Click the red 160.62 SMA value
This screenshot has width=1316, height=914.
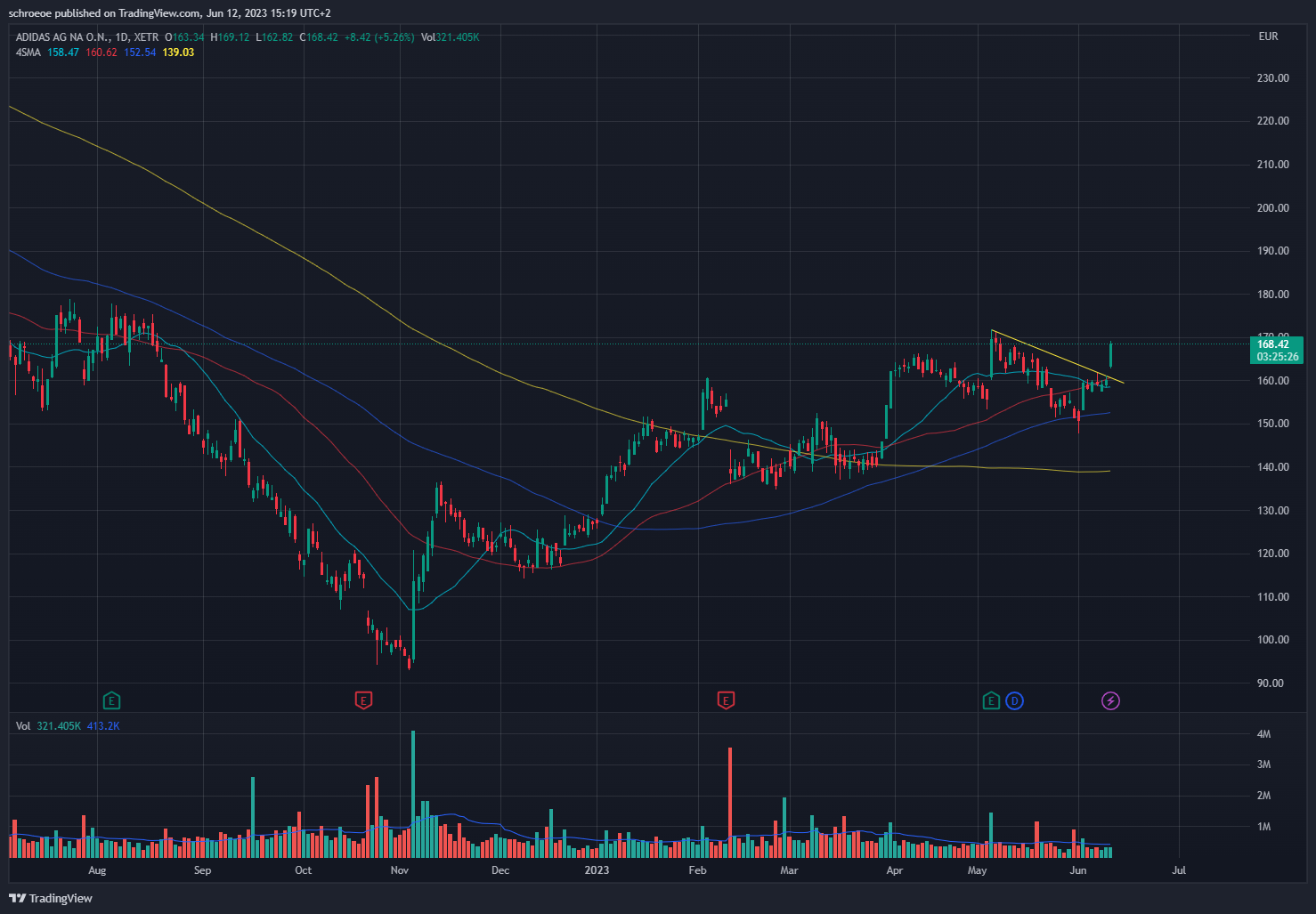pyautogui.click(x=102, y=53)
